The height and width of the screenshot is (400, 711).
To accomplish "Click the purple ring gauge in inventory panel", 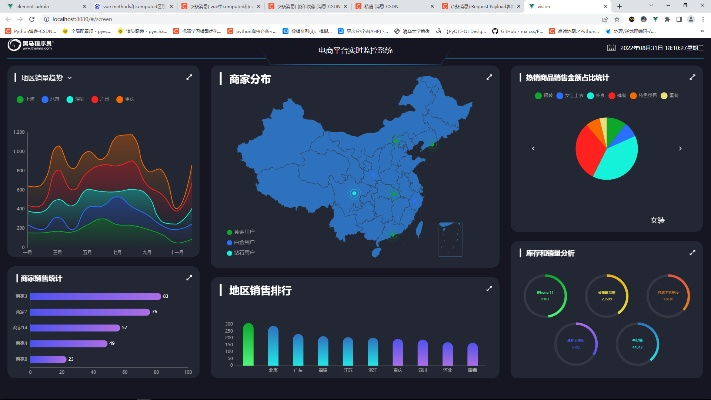I will pyautogui.click(x=576, y=344).
